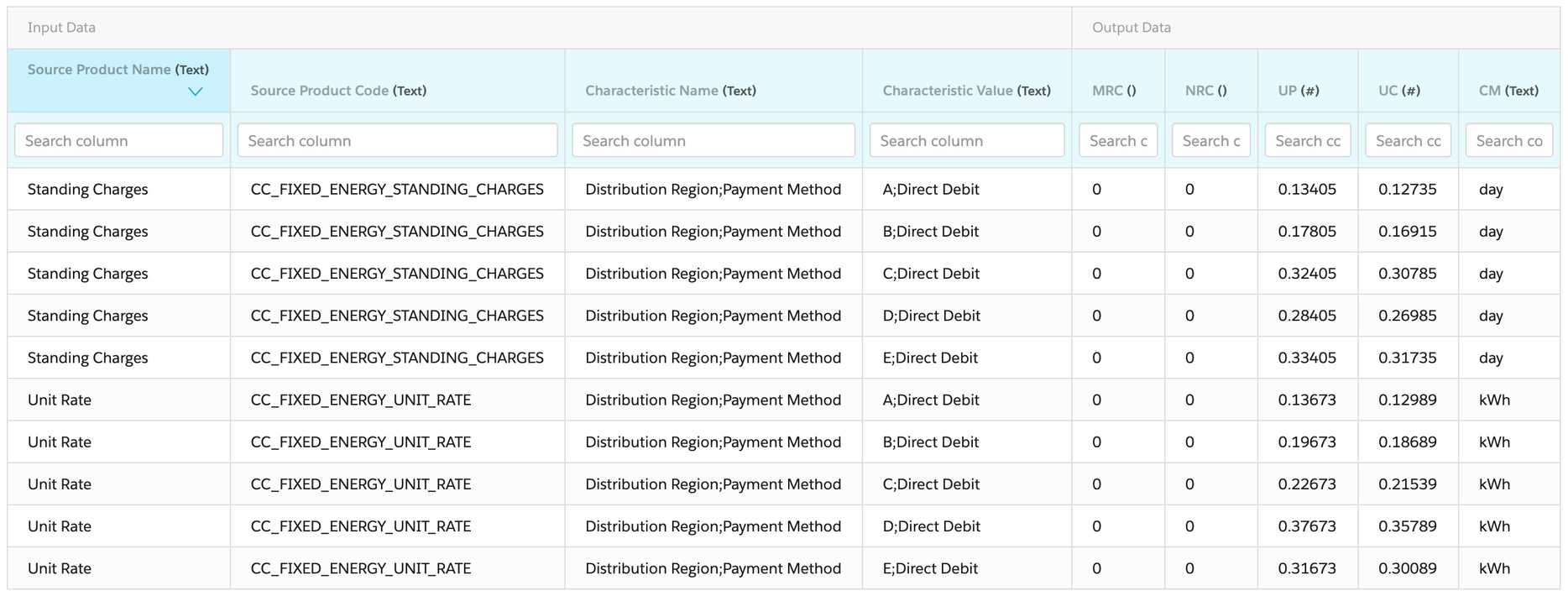This screenshot has width=1568, height=596.
Task: Click UP value 0.22673
Action: (x=1307, y=484)
